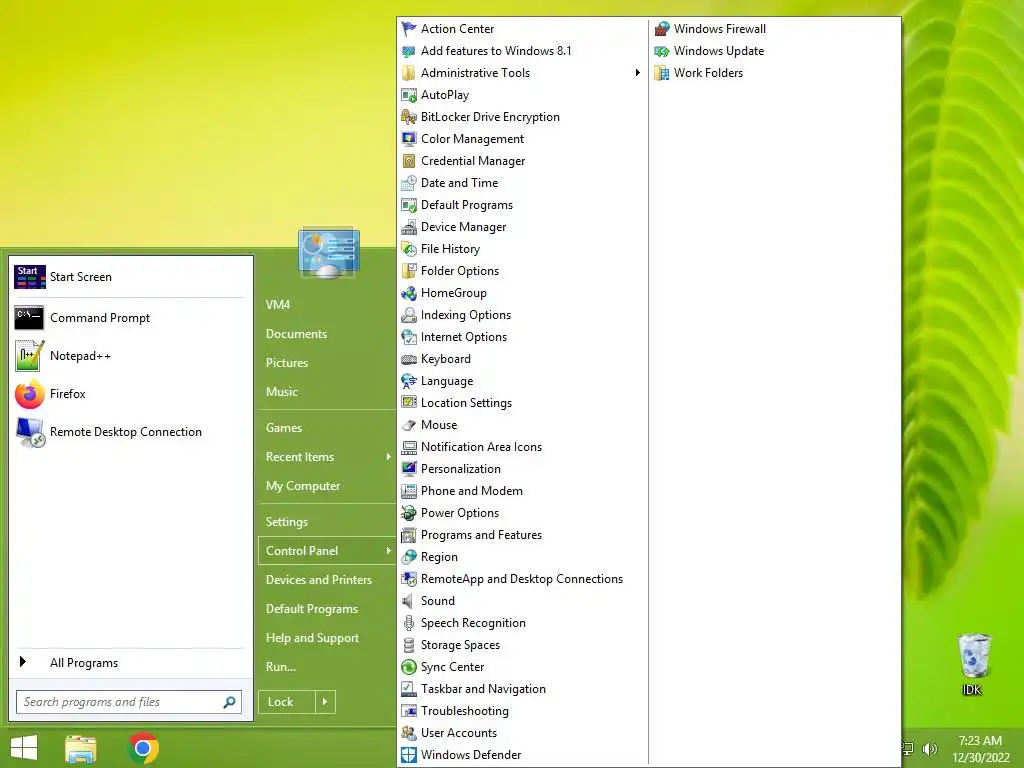Open Games from start menu

tap(283, 428)
